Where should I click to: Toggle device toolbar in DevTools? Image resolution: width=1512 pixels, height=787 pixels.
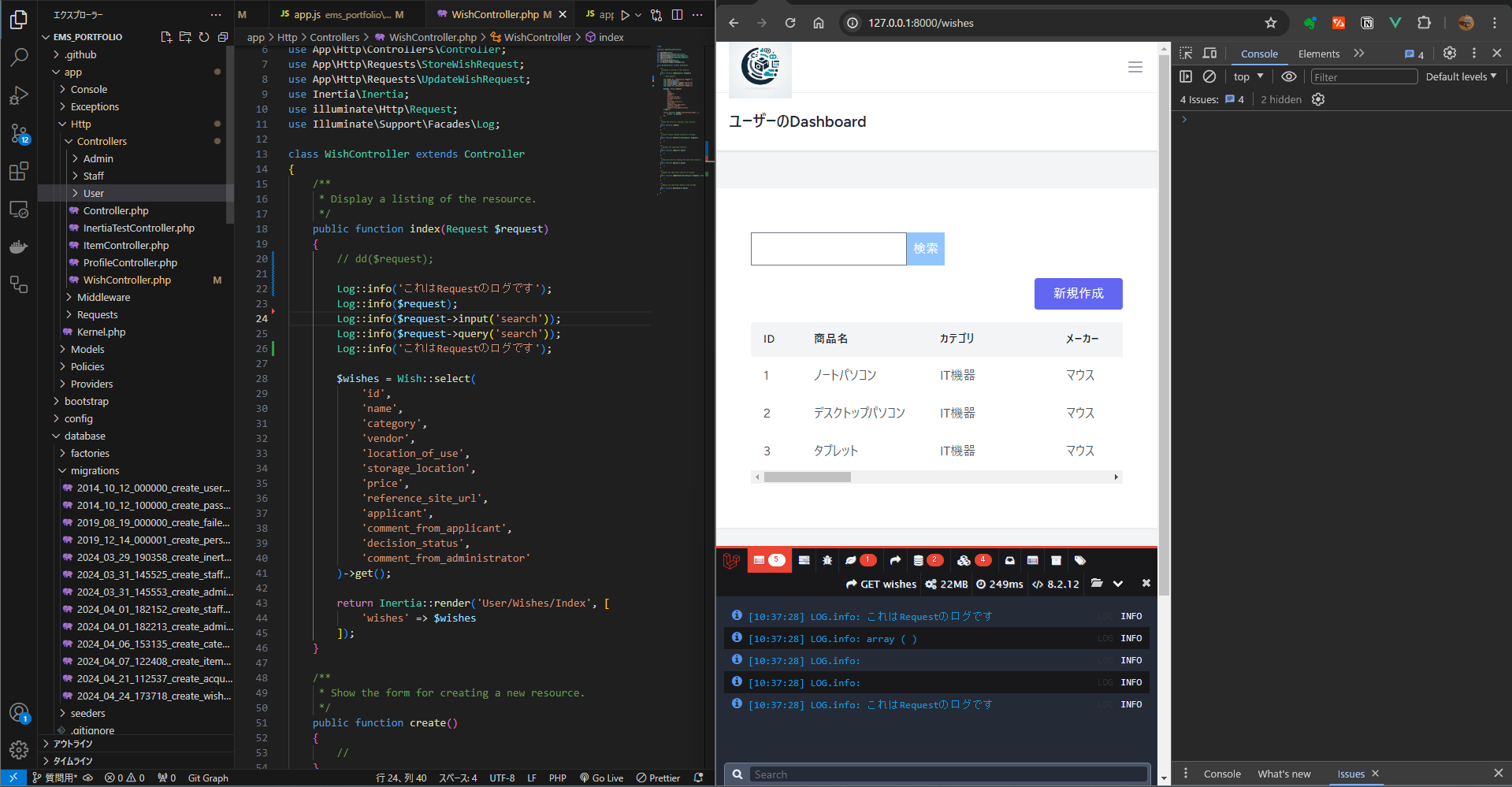pyautogui.click(x=1209, y=54)
